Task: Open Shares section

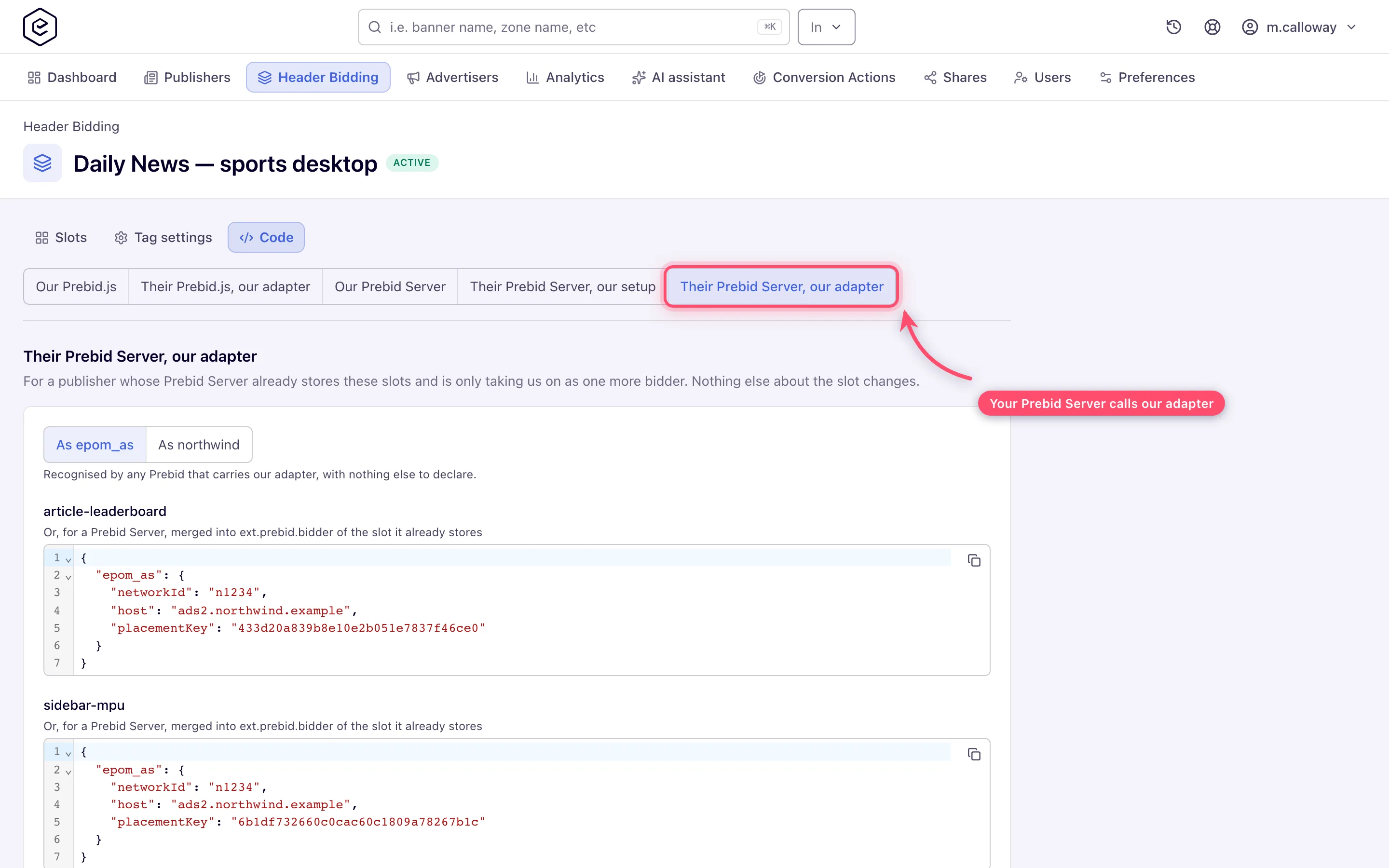Action: click(955, 78)
